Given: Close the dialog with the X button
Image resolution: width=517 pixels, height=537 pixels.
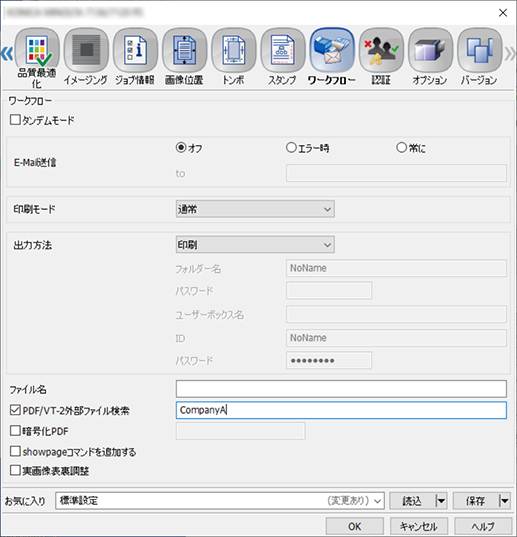Looking at the screenshot, I should click(x=503, y=13).
